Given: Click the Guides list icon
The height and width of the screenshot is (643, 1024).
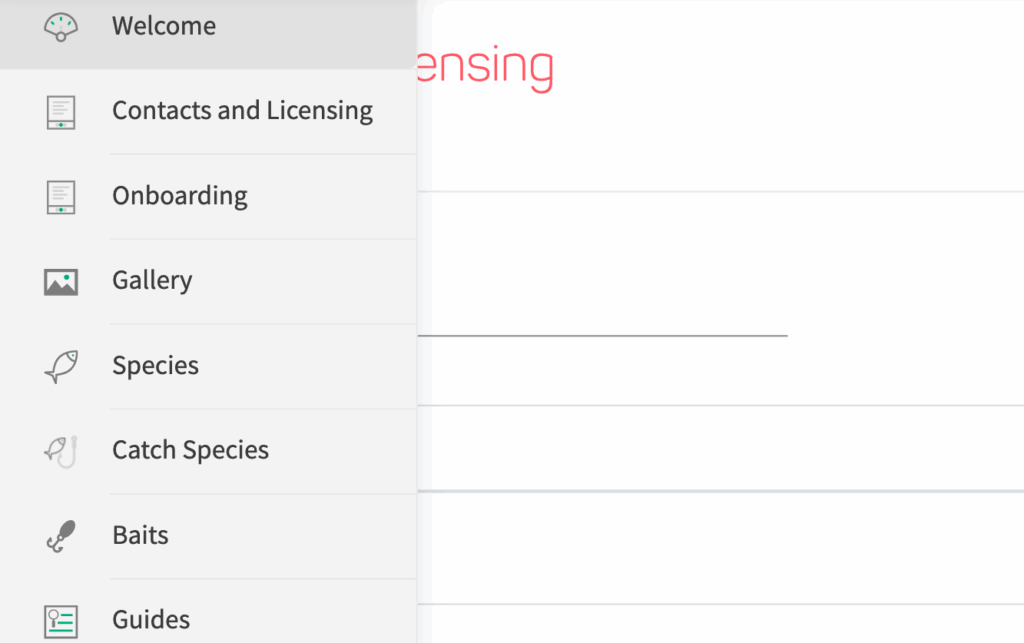Looking at the screenshot, I should pyautogui.click(x=61, y=621).
